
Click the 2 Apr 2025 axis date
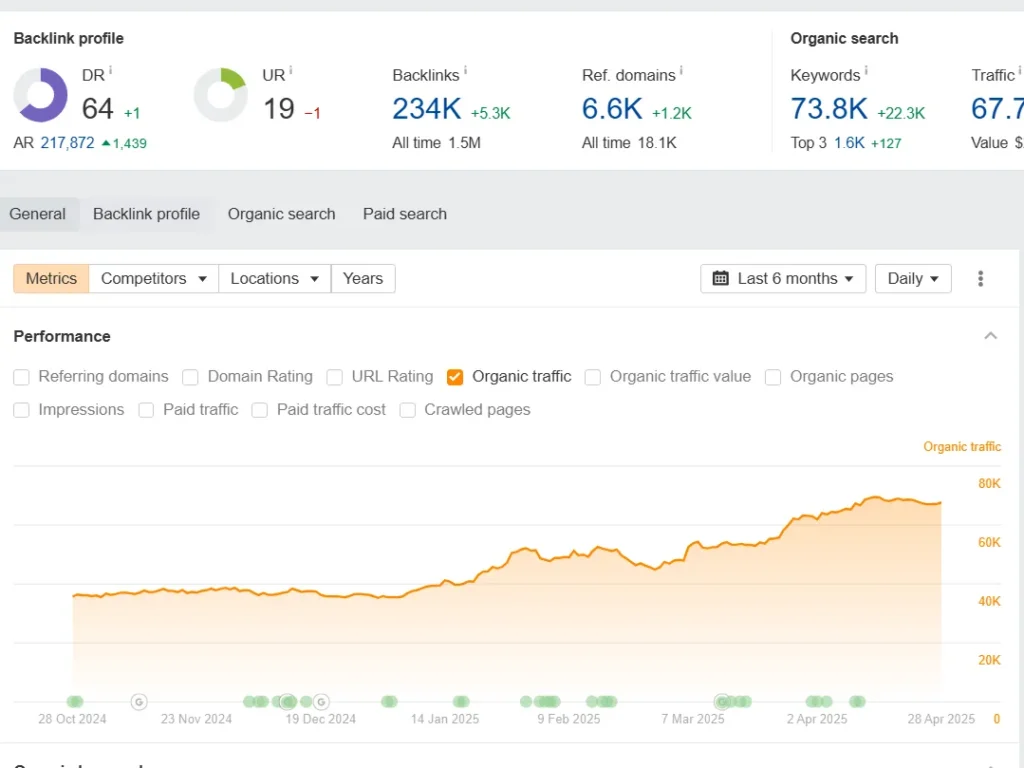coord(817,719)
